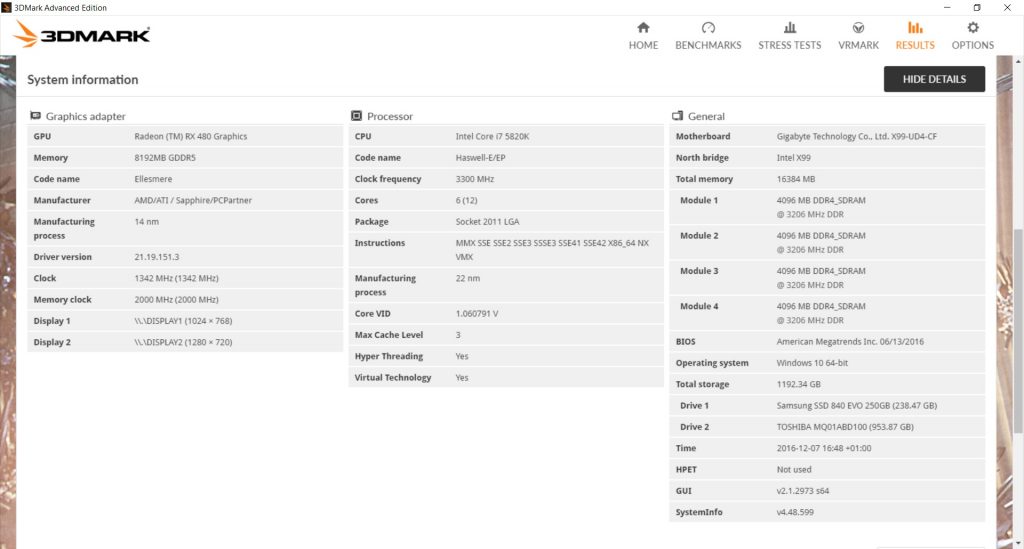Open the Stress Tests chart icon

pos(790,27)
